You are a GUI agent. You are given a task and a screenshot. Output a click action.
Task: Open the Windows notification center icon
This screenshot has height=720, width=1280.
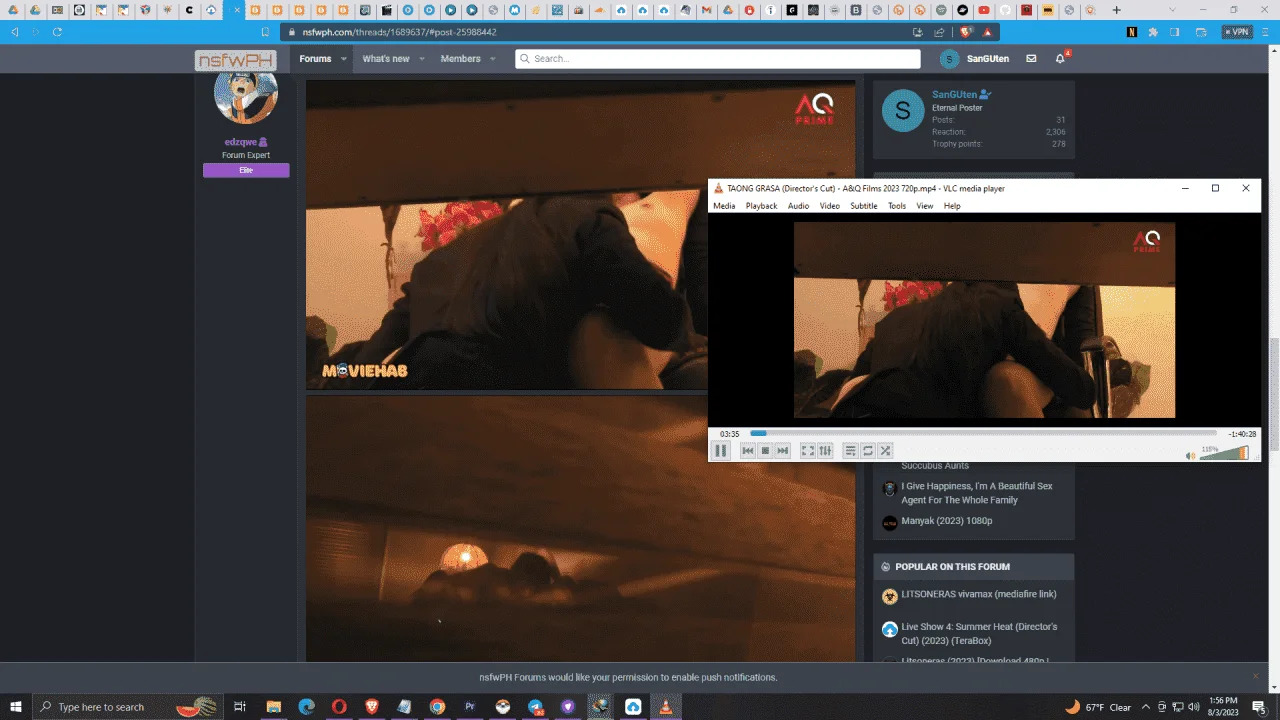1259,707
